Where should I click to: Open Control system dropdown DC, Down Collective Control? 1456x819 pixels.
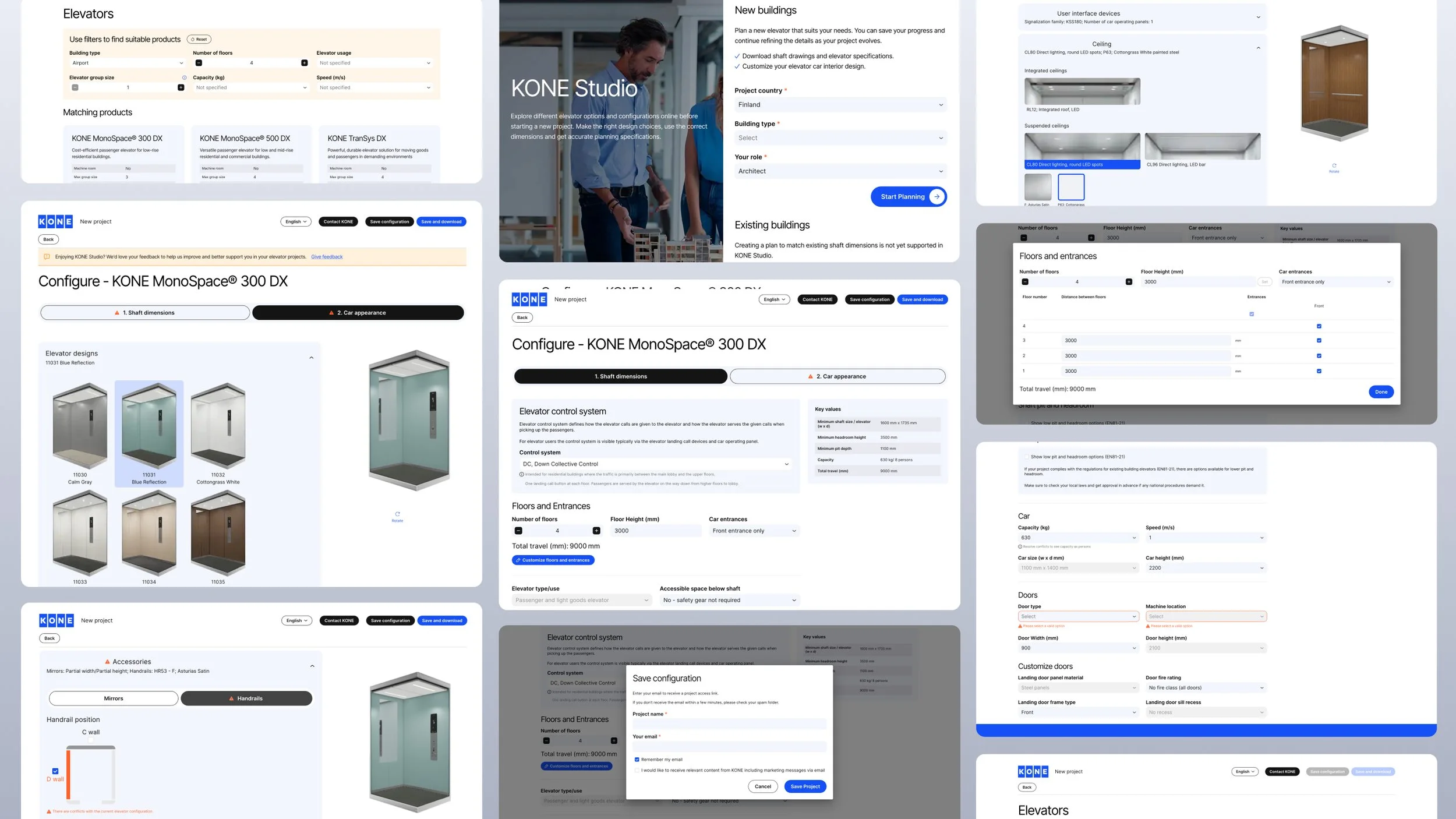(655, 464)
